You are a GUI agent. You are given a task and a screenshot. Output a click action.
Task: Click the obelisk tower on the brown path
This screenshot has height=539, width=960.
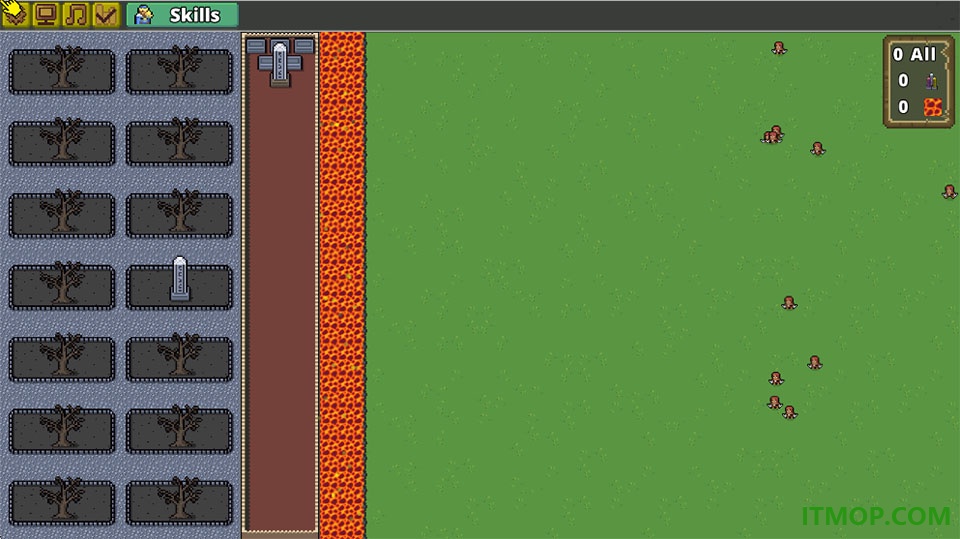[x=280, y=64]
